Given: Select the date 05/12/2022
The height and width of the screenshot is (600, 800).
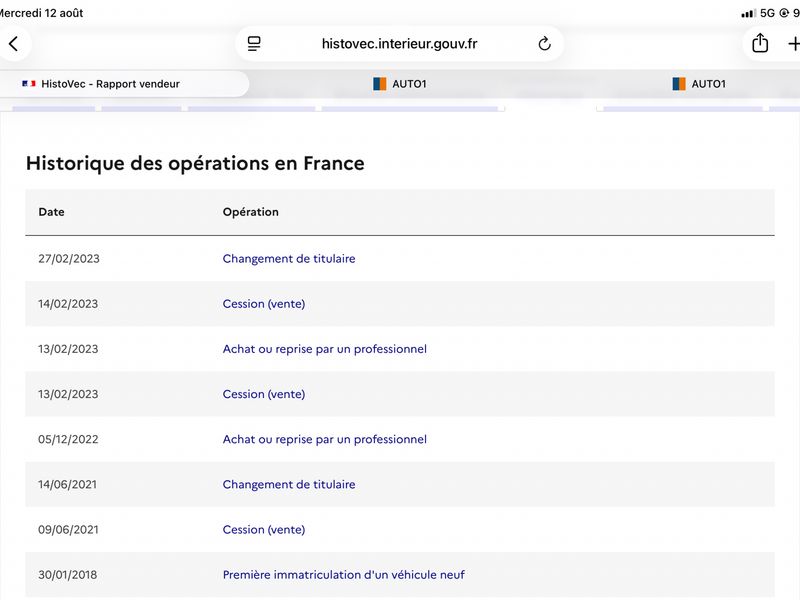Looking at the screenshot, I should (x=68, y=439).
